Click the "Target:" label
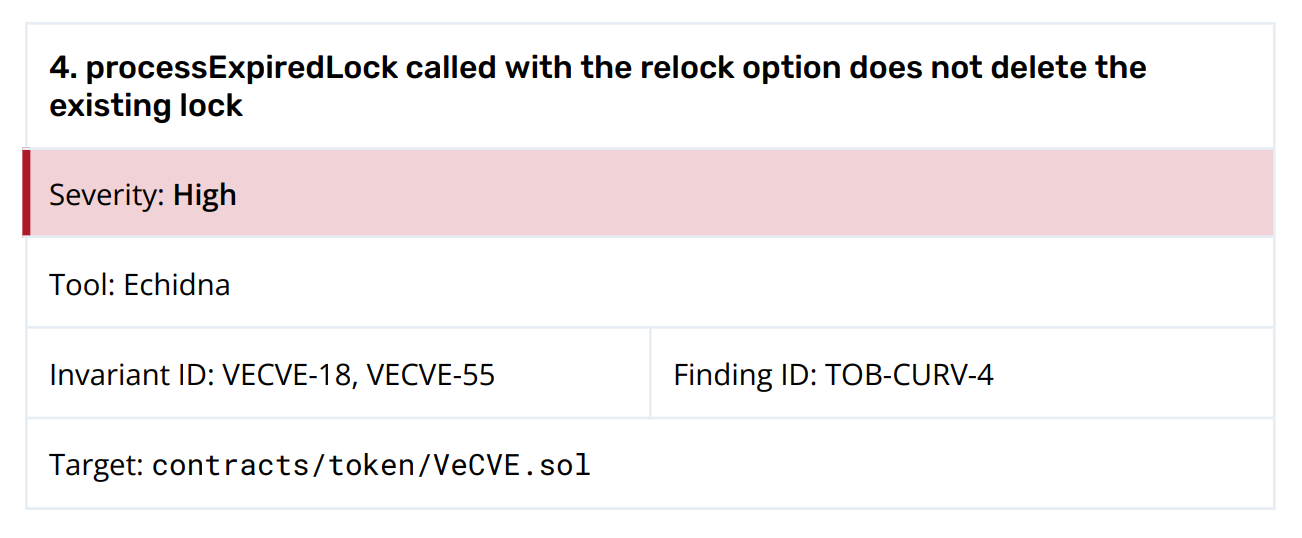Viewport: 1302px width, 538px height. pyautogui.click(x=97, y=465)
